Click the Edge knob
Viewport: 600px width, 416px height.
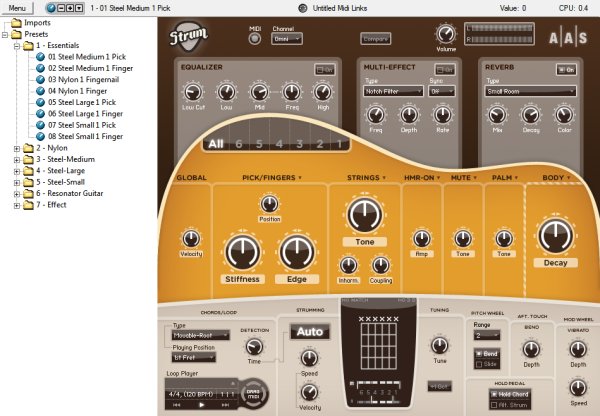coord(297,252)
